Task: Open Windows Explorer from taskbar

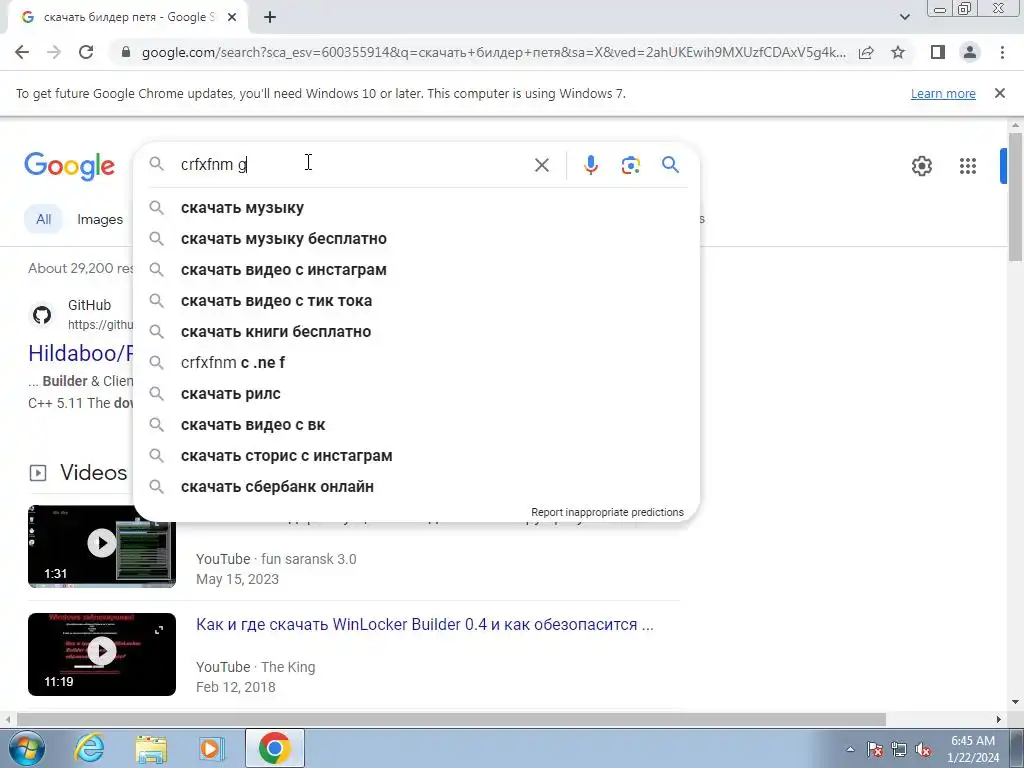Action: 151,748
